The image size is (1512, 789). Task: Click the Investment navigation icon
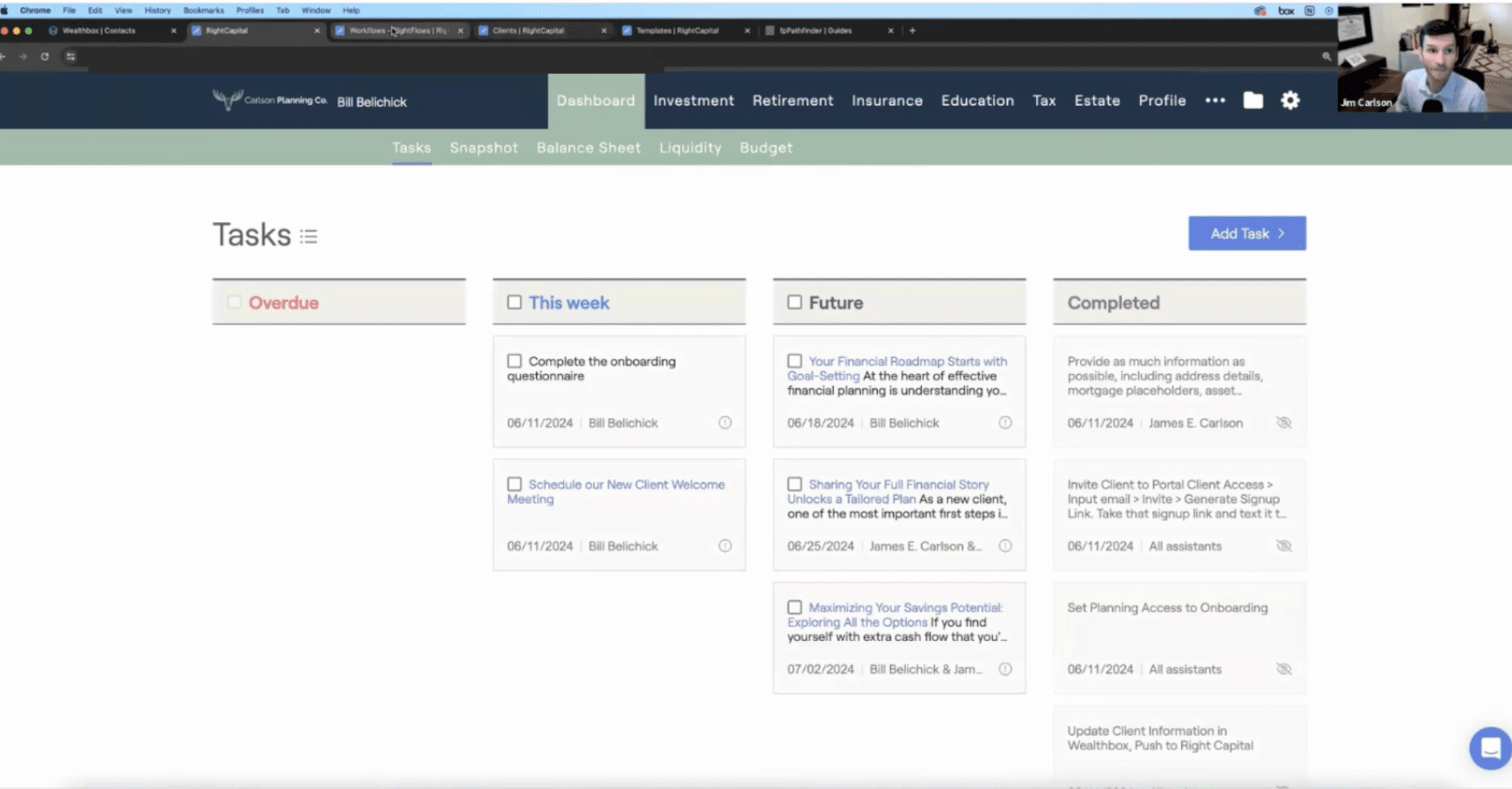(693, 100)
